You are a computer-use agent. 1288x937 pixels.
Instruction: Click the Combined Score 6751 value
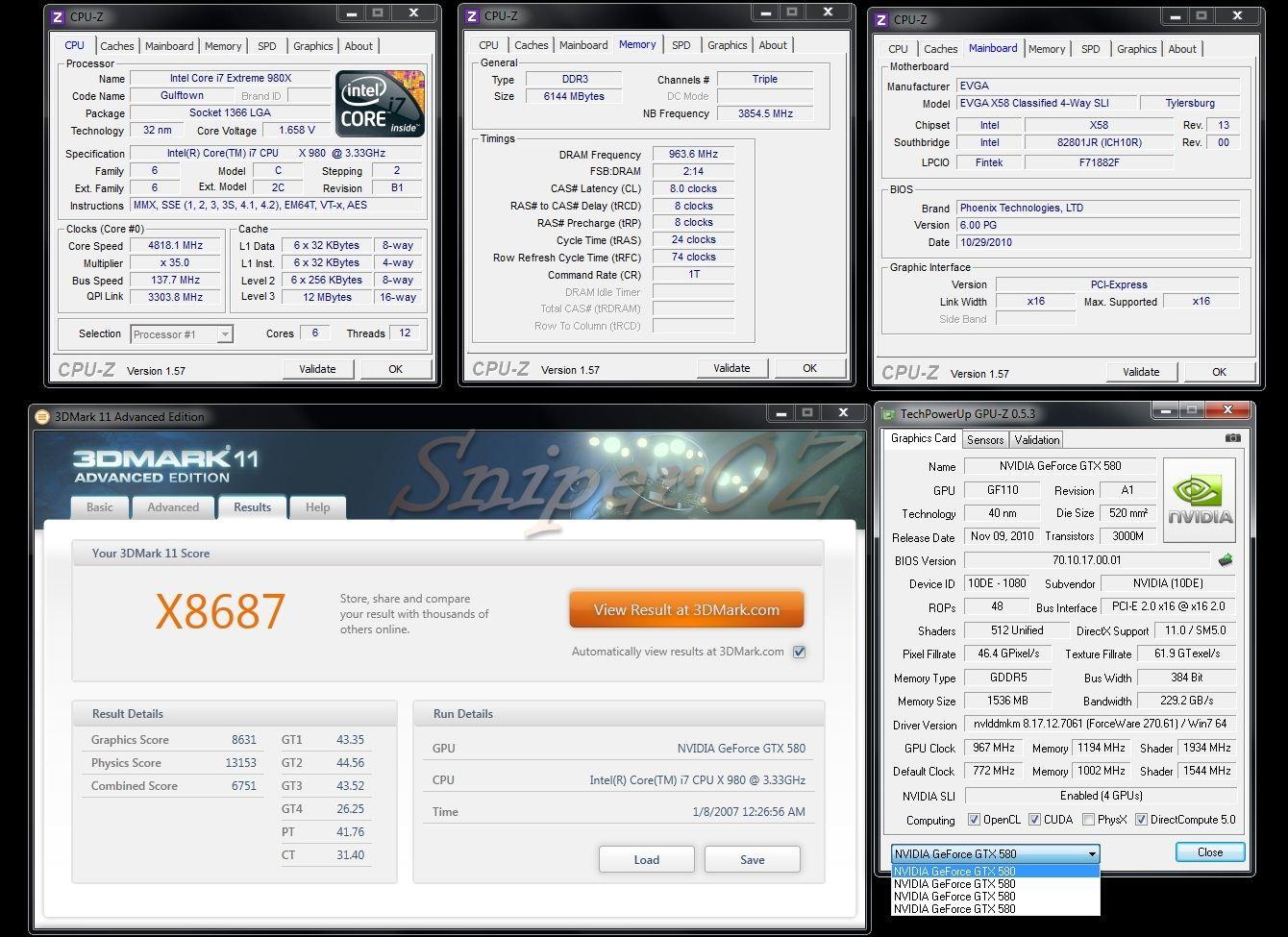[x=244, y=786]
